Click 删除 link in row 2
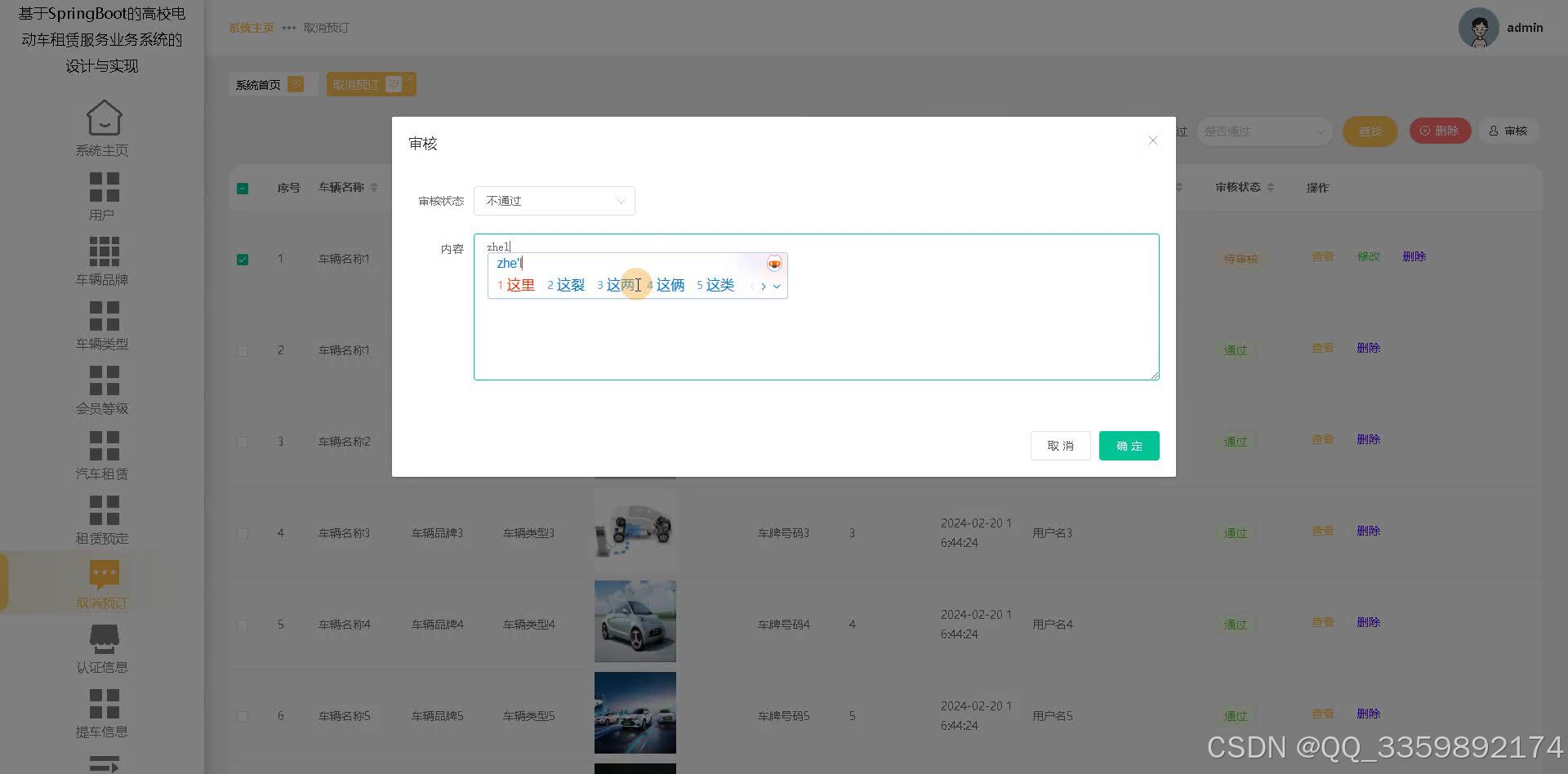 (1369, 348)
